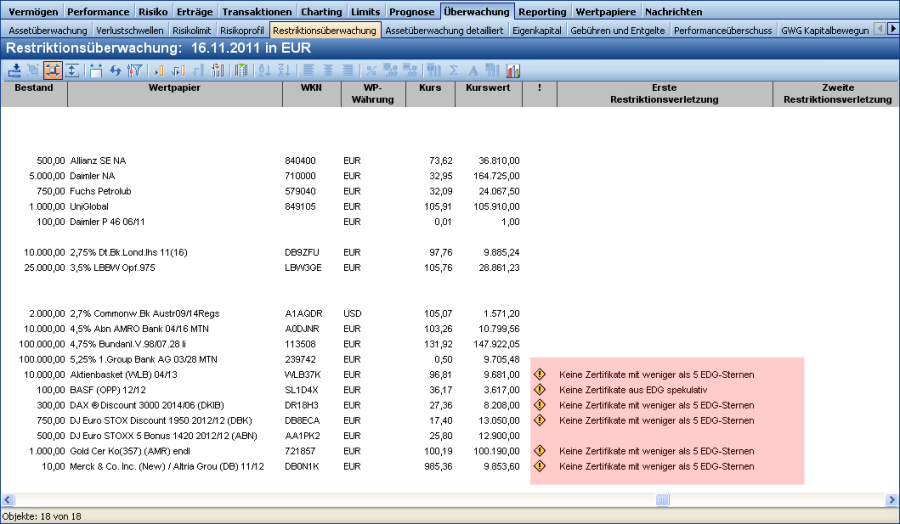Click the green table columns toolbar icon
The height and width of the screenshot is (524, 900).
coord(240,70)
